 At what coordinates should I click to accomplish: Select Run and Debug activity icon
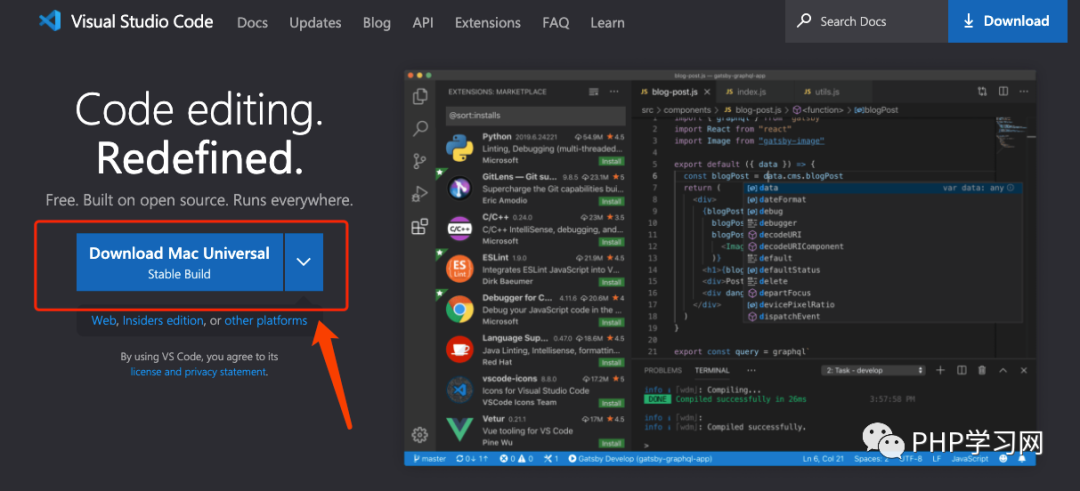click(419, 194)
